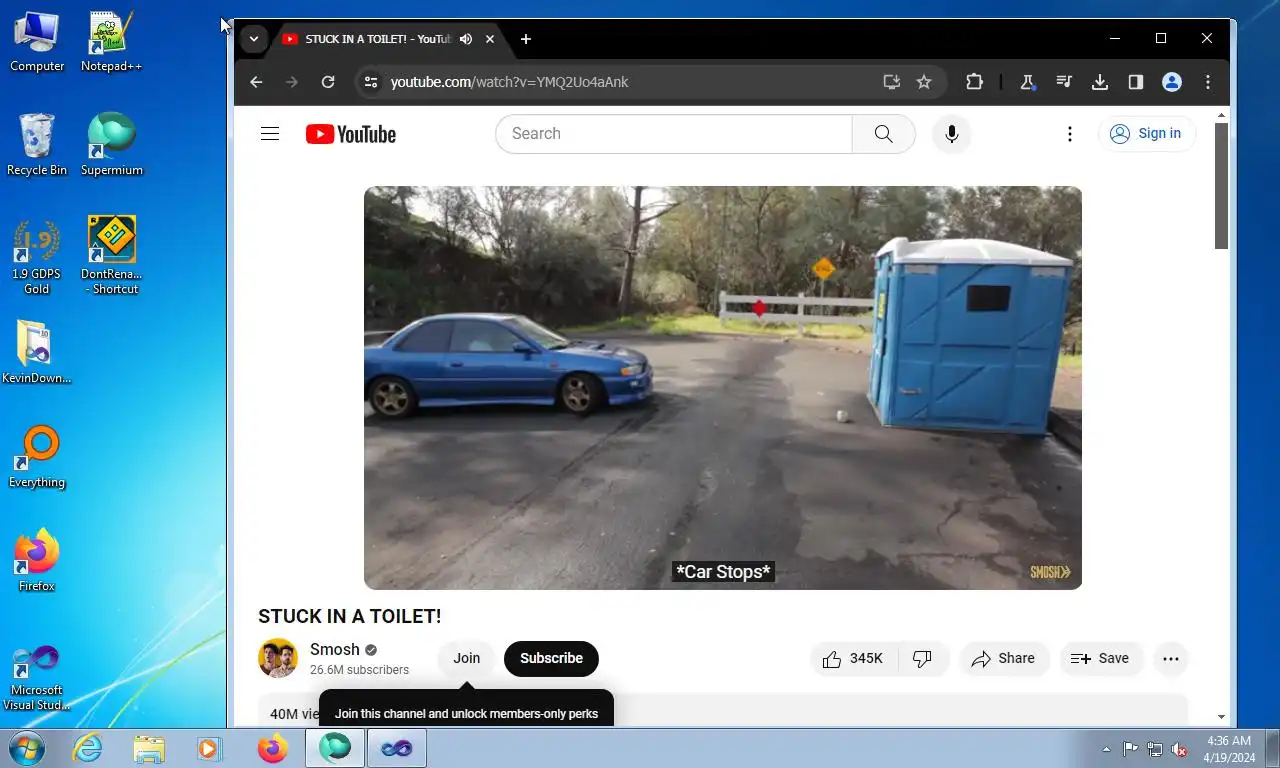This screenshot has width=1280, height=768.
Task: Toggle the side panel icon
Action: 1136,82
